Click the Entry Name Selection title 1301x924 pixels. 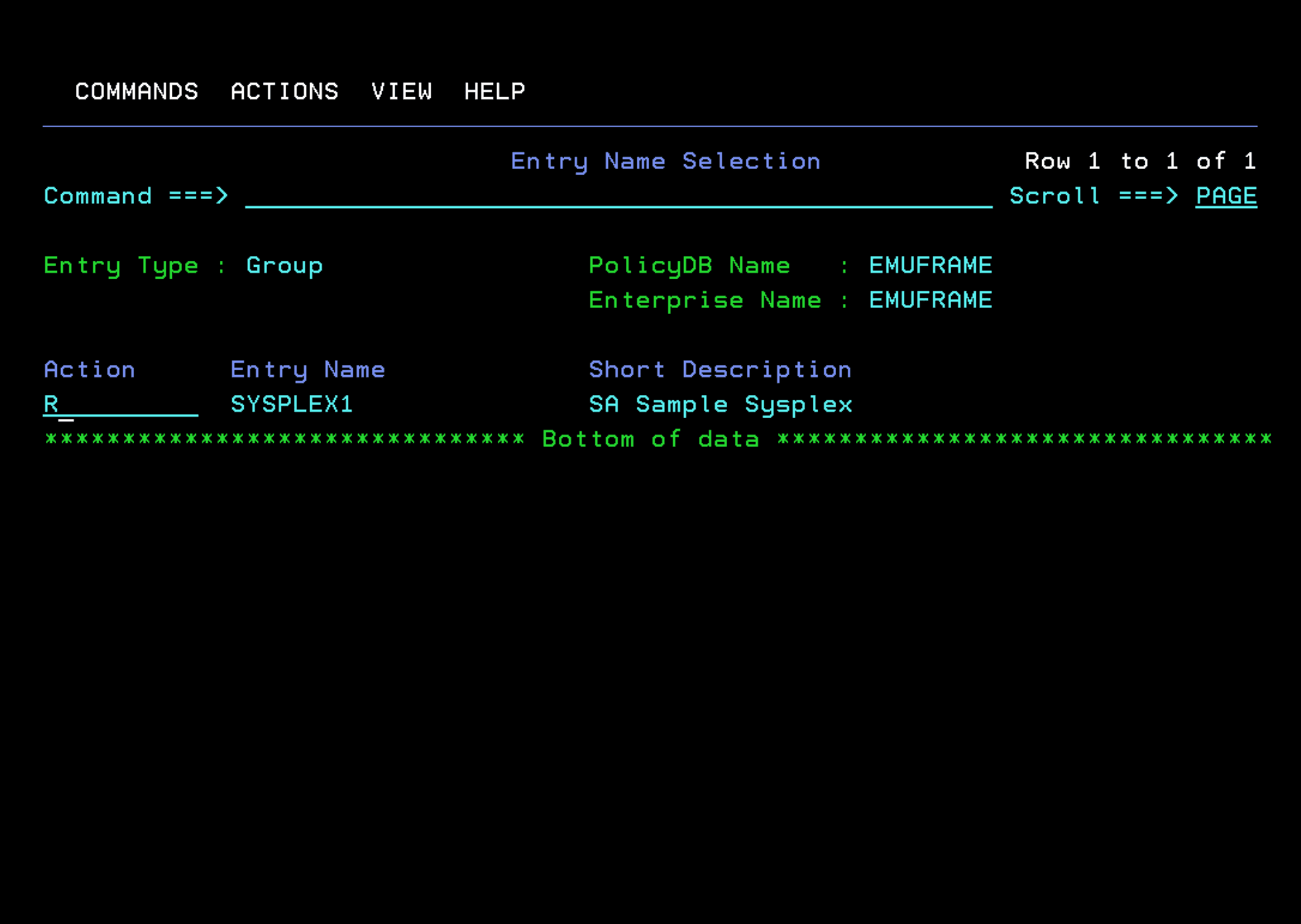[665, 161]
